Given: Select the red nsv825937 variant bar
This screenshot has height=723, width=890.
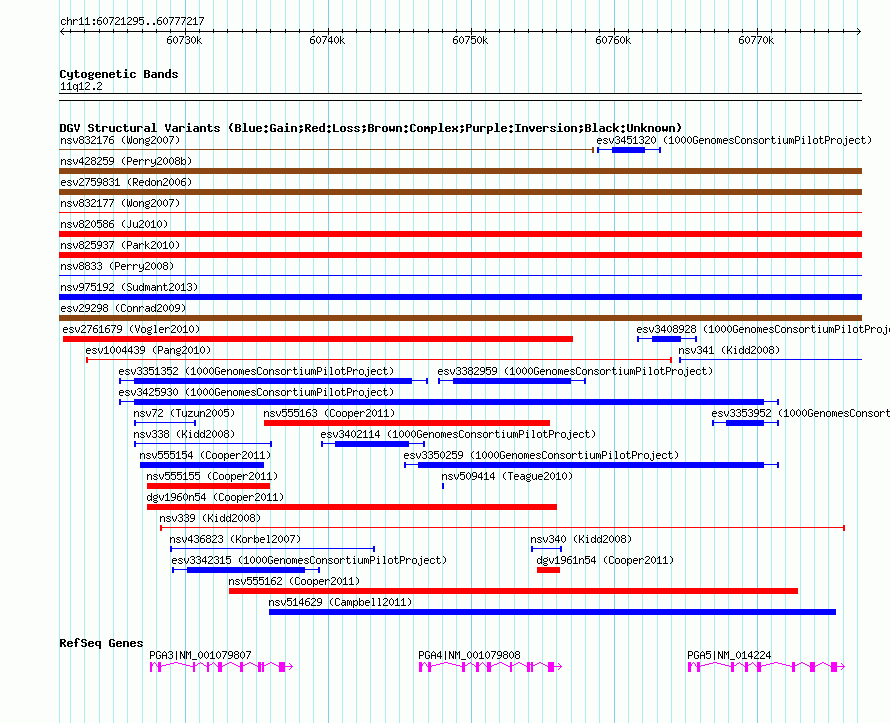Looking at the screenshot, I should click(x=460, y=255).
